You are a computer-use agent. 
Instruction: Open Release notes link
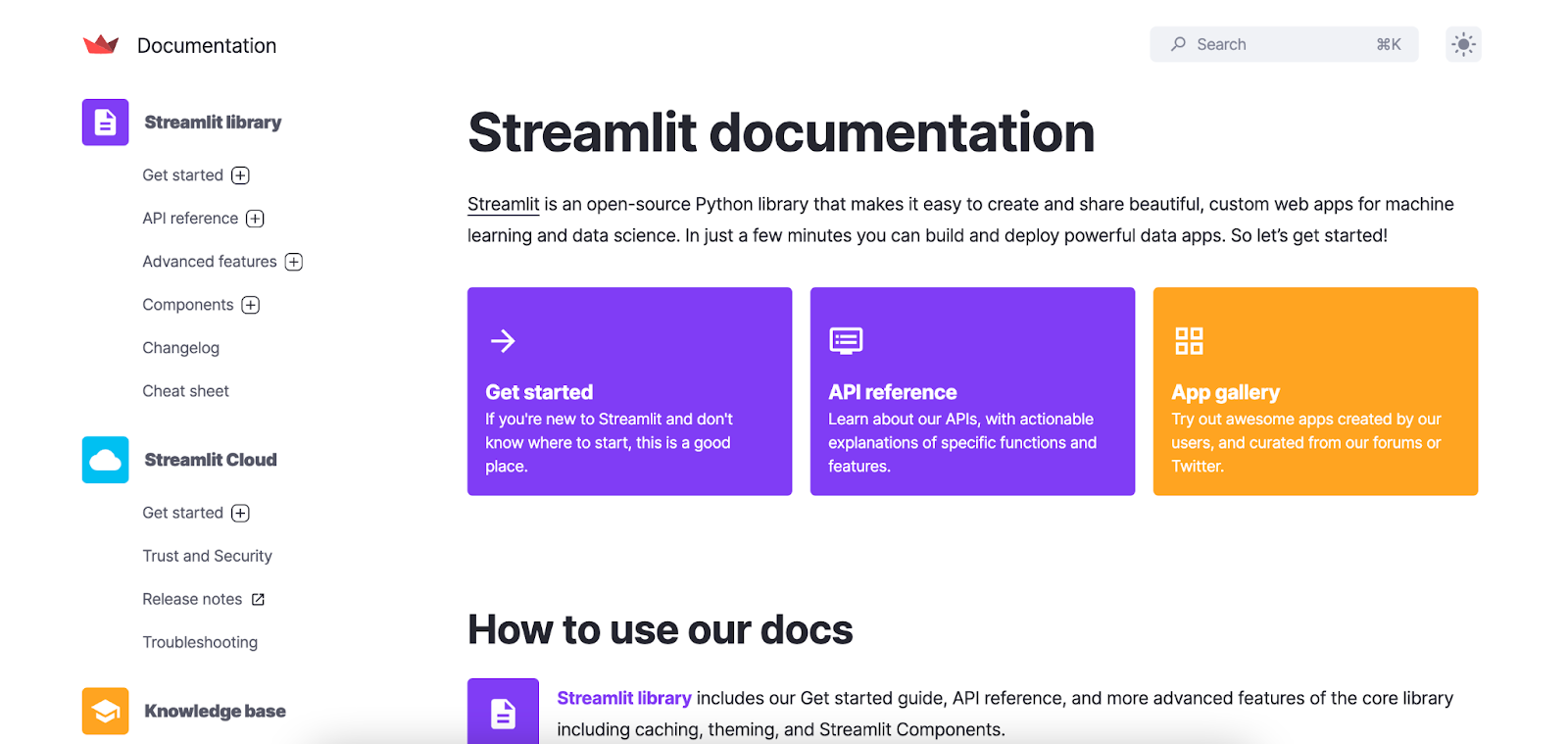(192, 599)
